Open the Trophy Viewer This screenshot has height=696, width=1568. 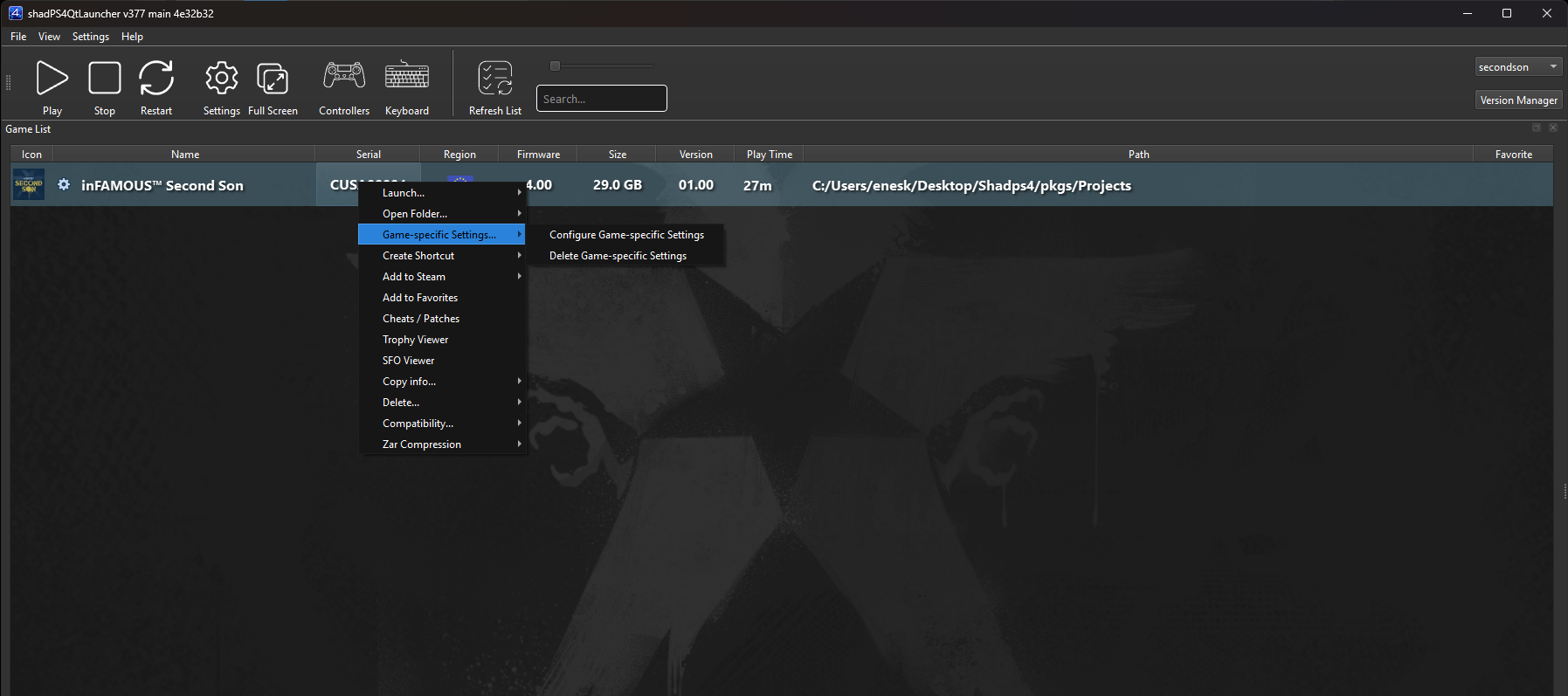point(442,340)
